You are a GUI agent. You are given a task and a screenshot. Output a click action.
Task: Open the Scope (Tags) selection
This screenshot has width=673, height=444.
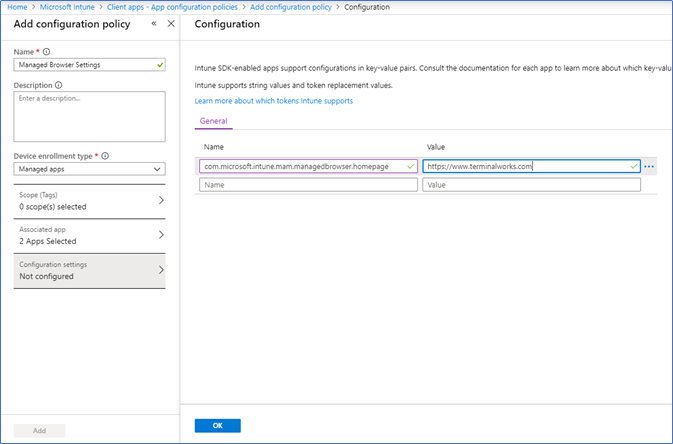[89, 201]
